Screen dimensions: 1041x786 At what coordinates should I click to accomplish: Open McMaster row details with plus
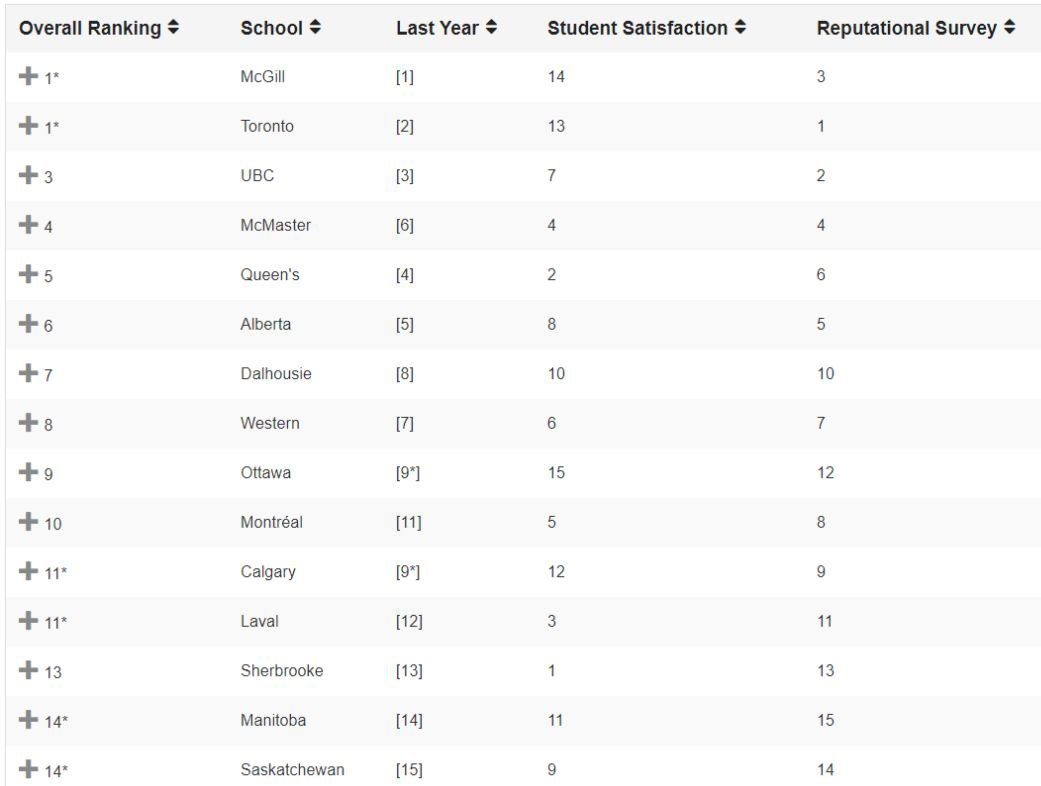pos(28,224)
